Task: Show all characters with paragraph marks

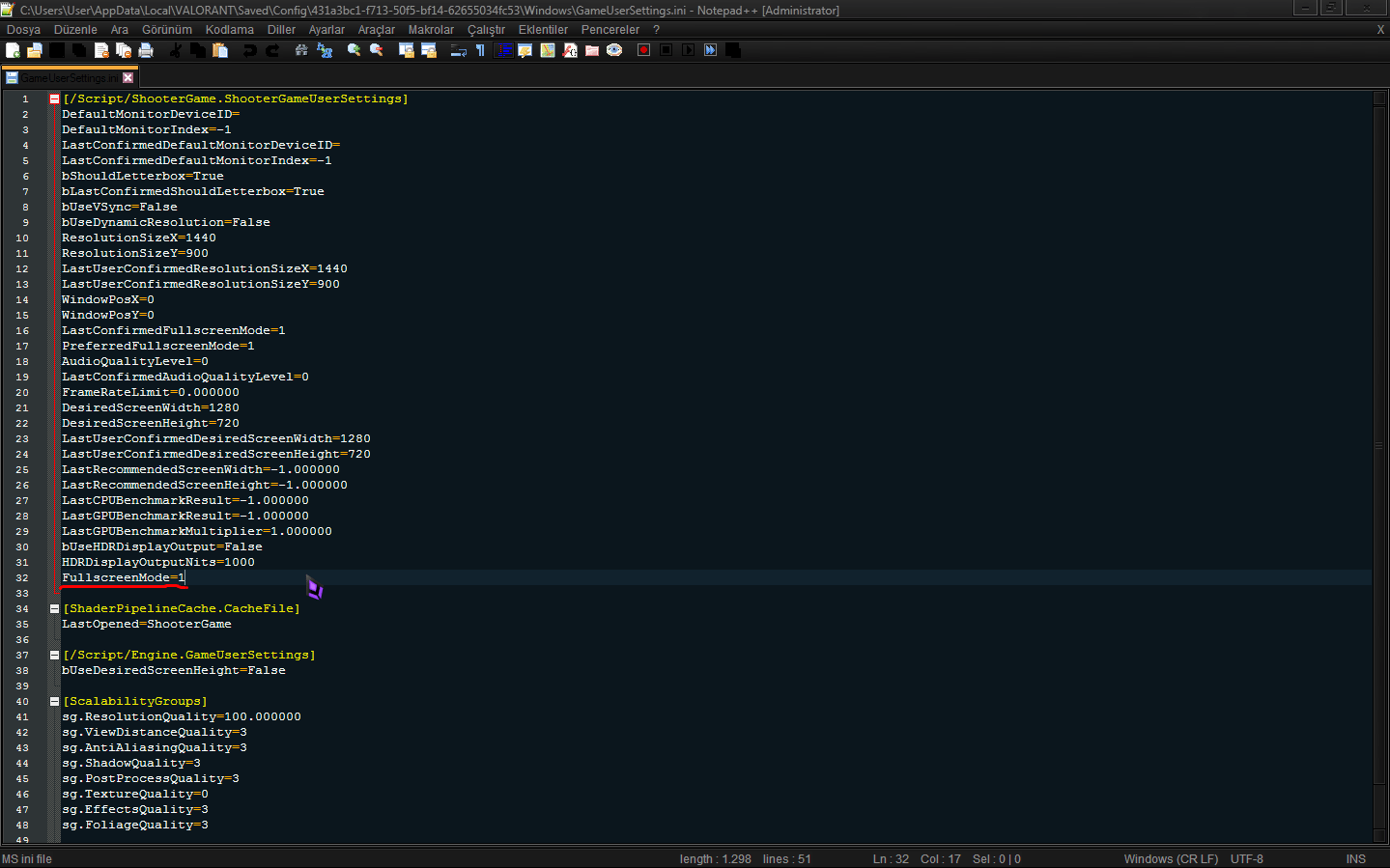Action: point(480,49)
